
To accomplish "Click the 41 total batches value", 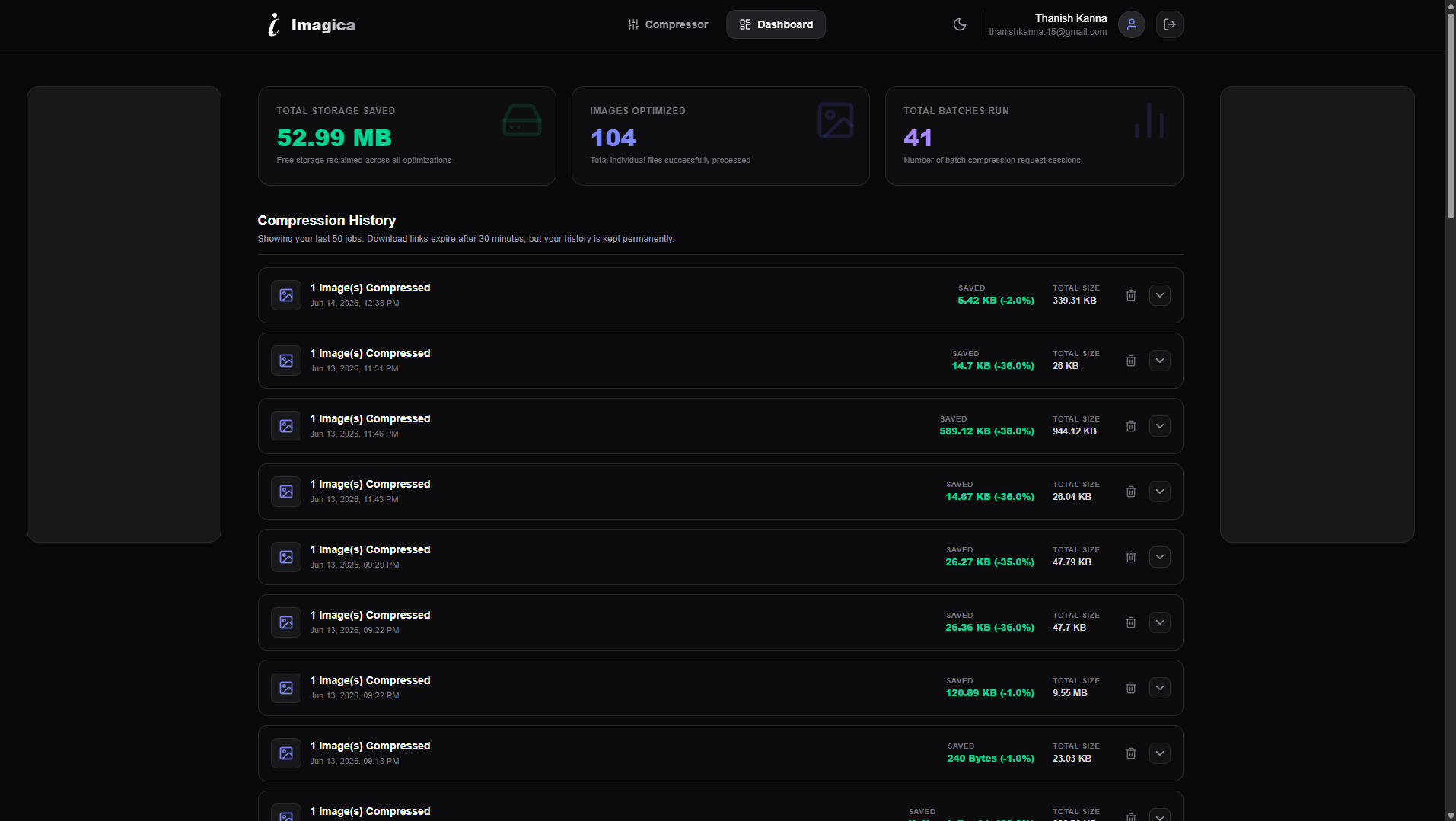I will click(x=918, y=138).
